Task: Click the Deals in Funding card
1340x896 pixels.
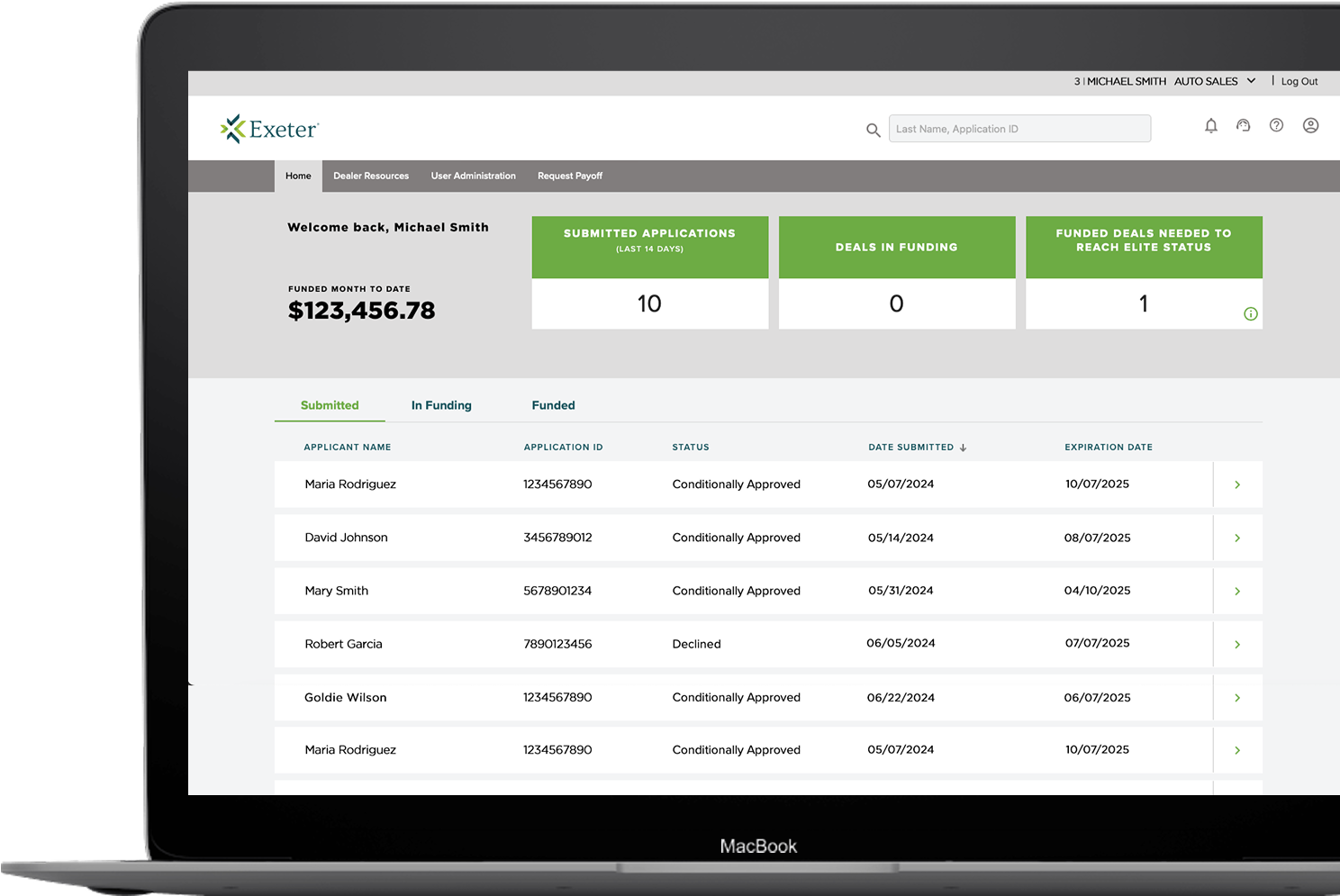Action: point(896,272)
